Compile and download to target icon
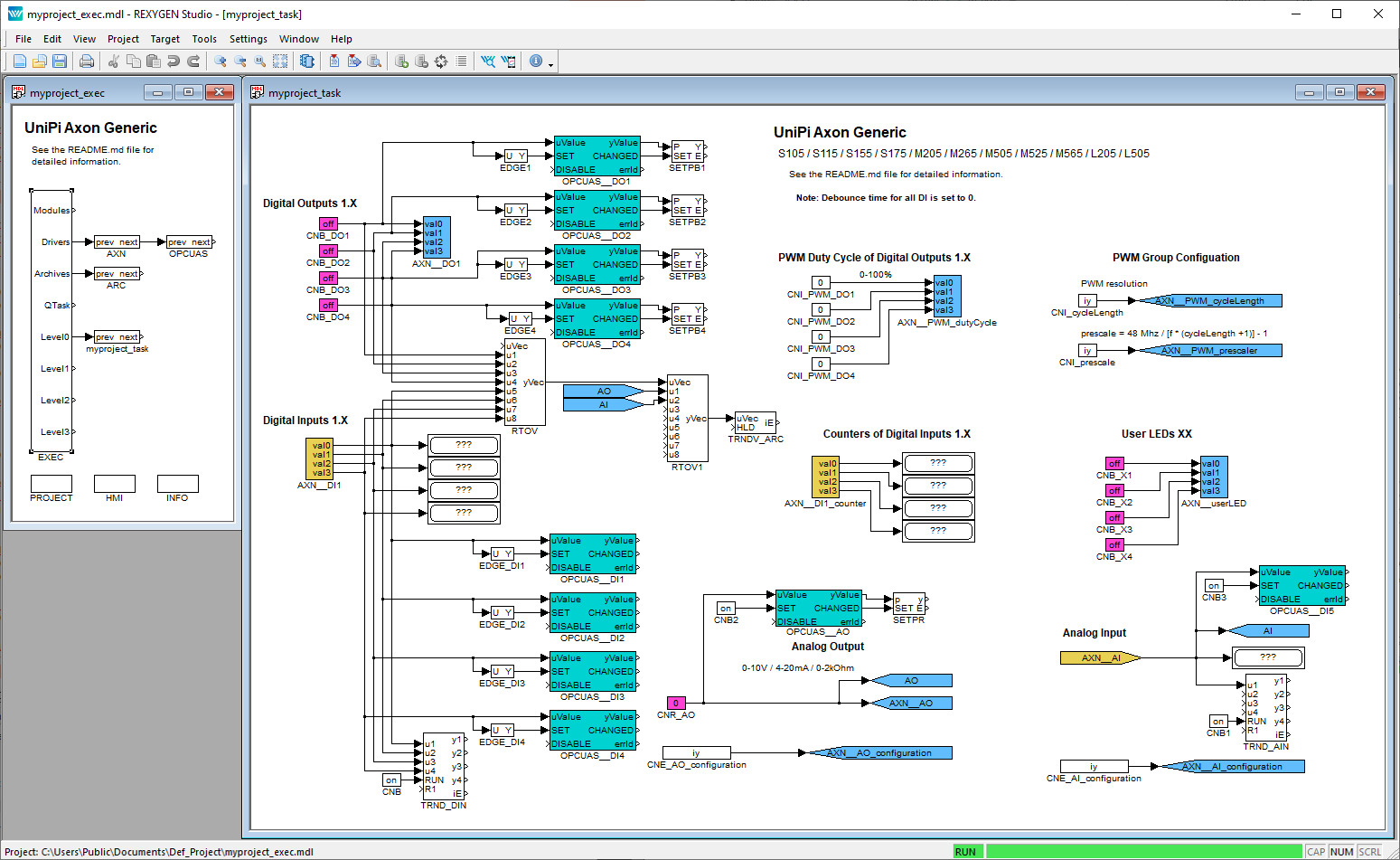 pyautogui.click(x=354, y=61)
